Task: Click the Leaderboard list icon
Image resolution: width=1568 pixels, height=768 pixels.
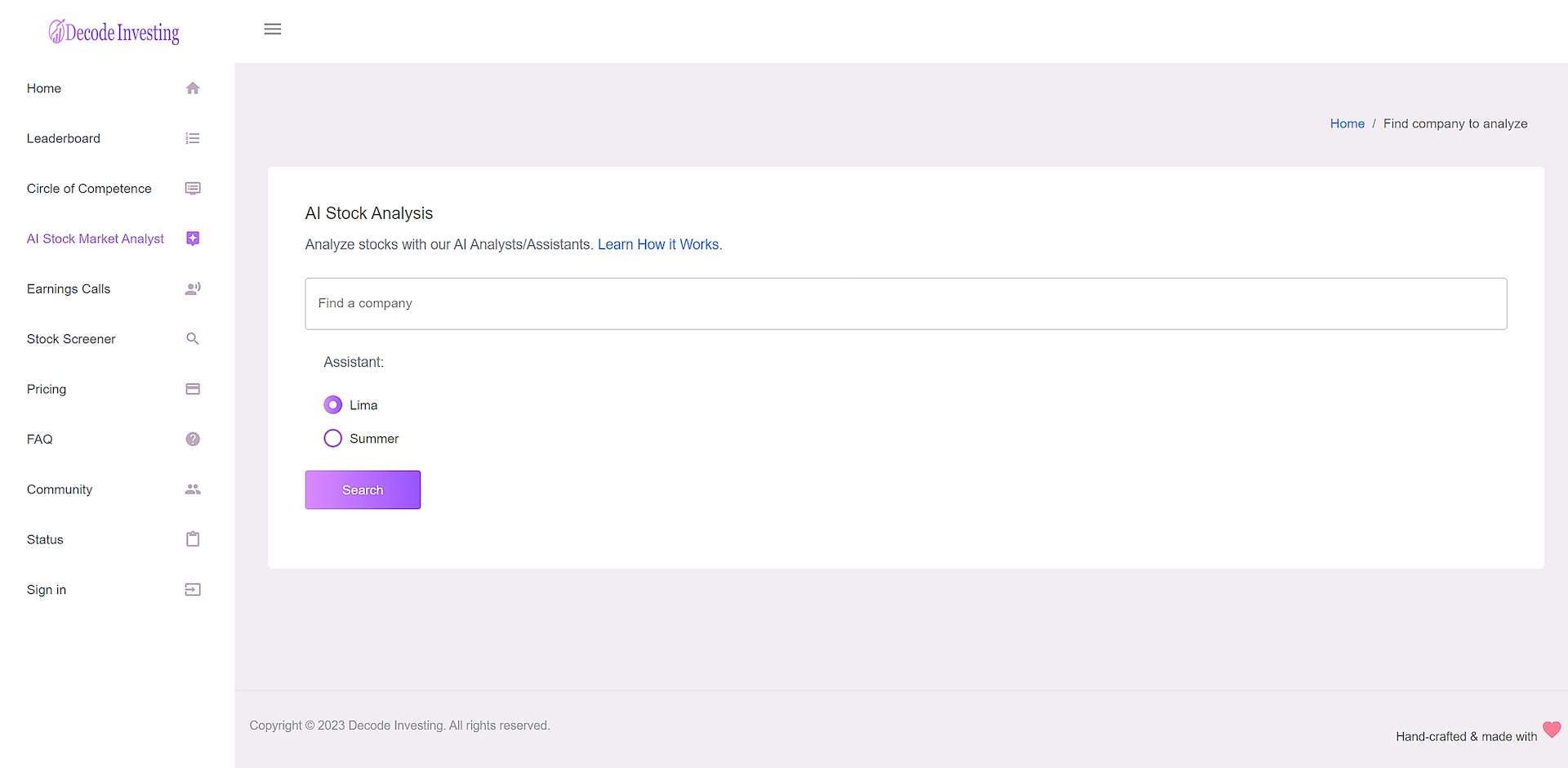Action: 193,139
